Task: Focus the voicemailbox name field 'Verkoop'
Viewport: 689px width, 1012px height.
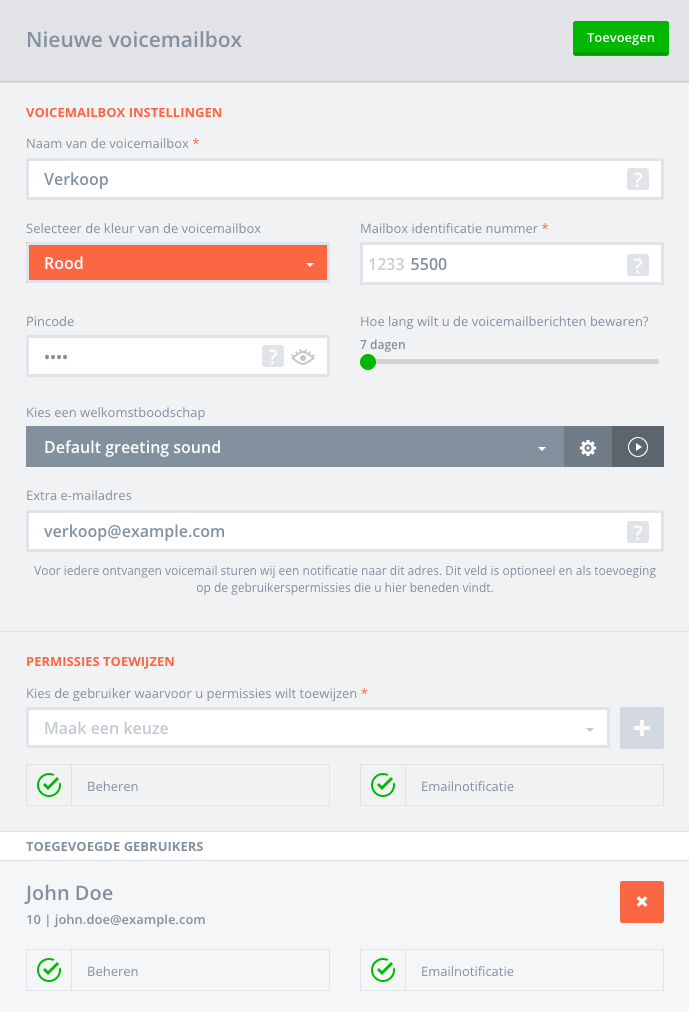Action: [x=330, y=180]
